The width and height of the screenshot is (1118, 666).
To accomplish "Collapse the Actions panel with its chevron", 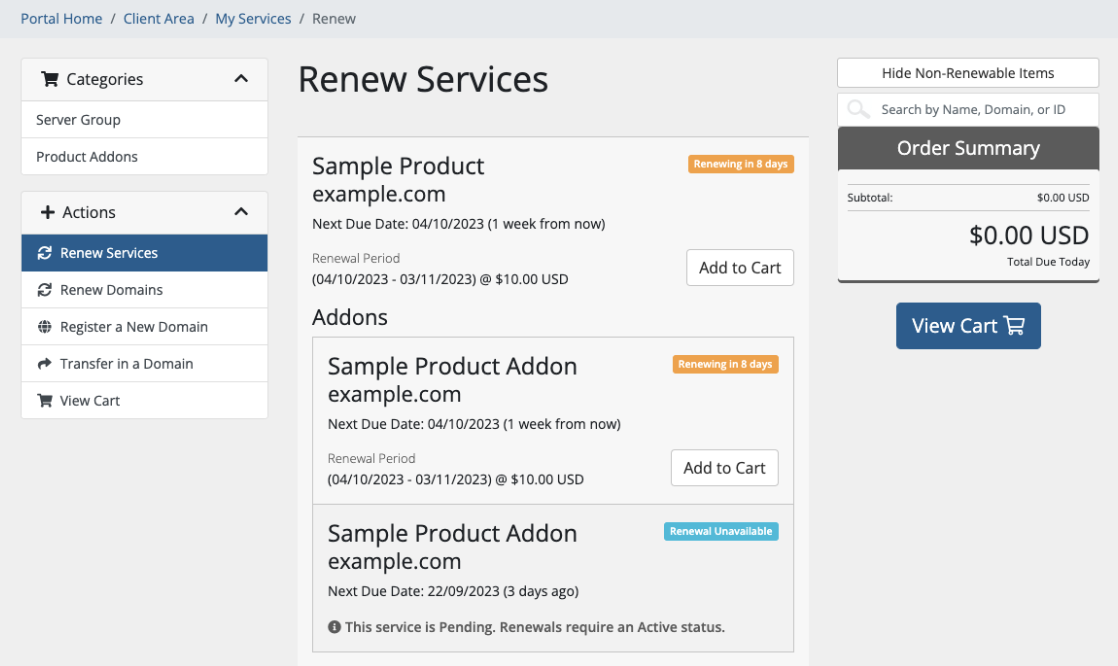I will pos(240,212).
